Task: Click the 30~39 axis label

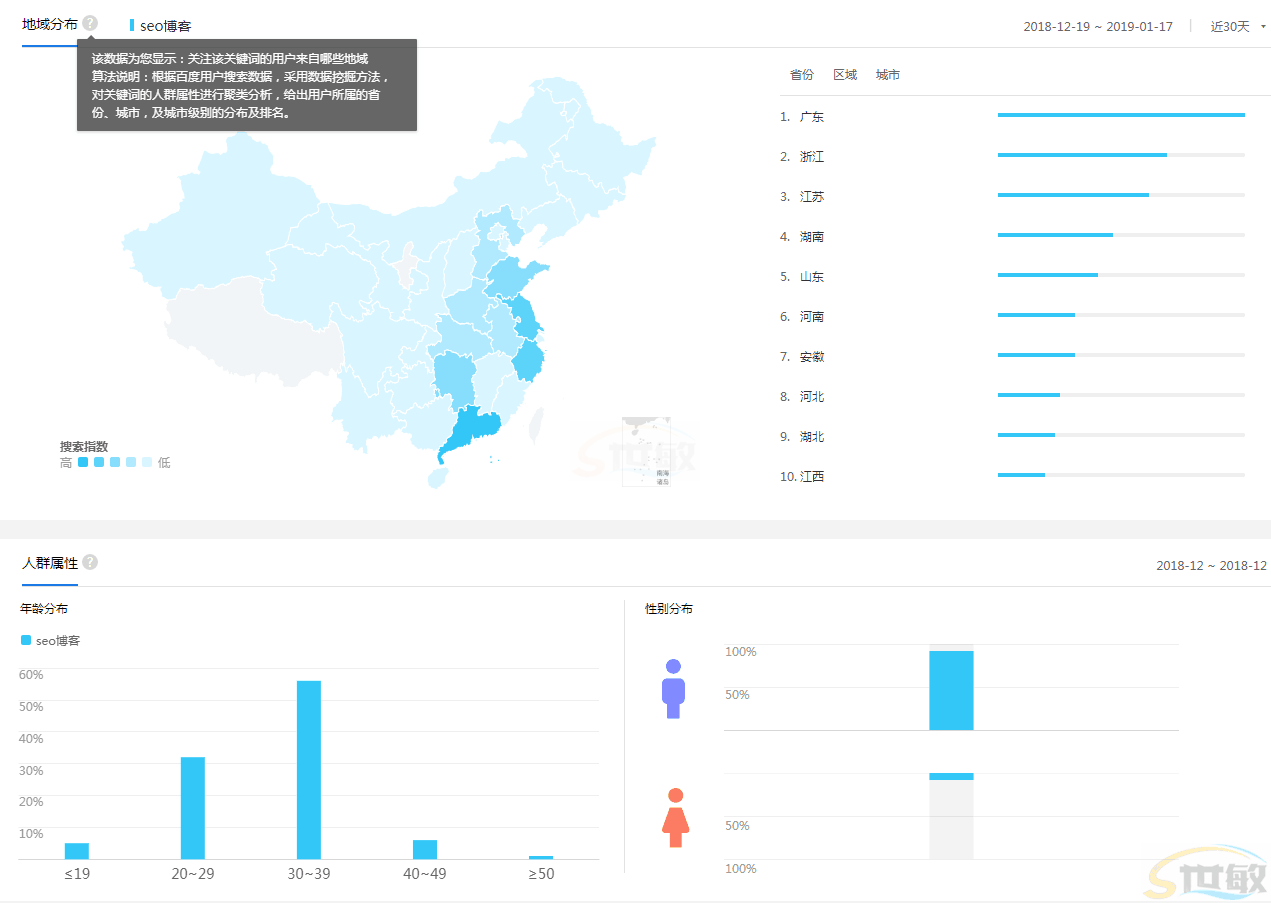Action: [309, 874]
